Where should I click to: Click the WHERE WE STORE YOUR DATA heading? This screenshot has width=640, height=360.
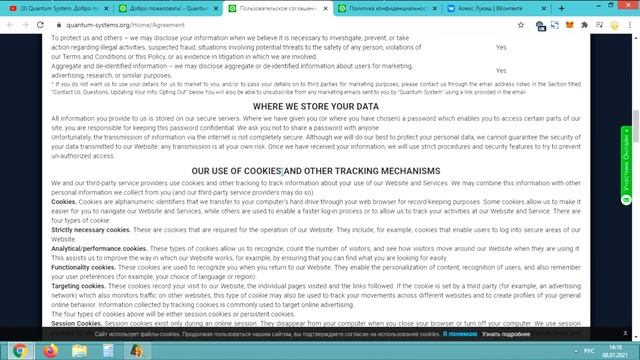pos(316,107)
